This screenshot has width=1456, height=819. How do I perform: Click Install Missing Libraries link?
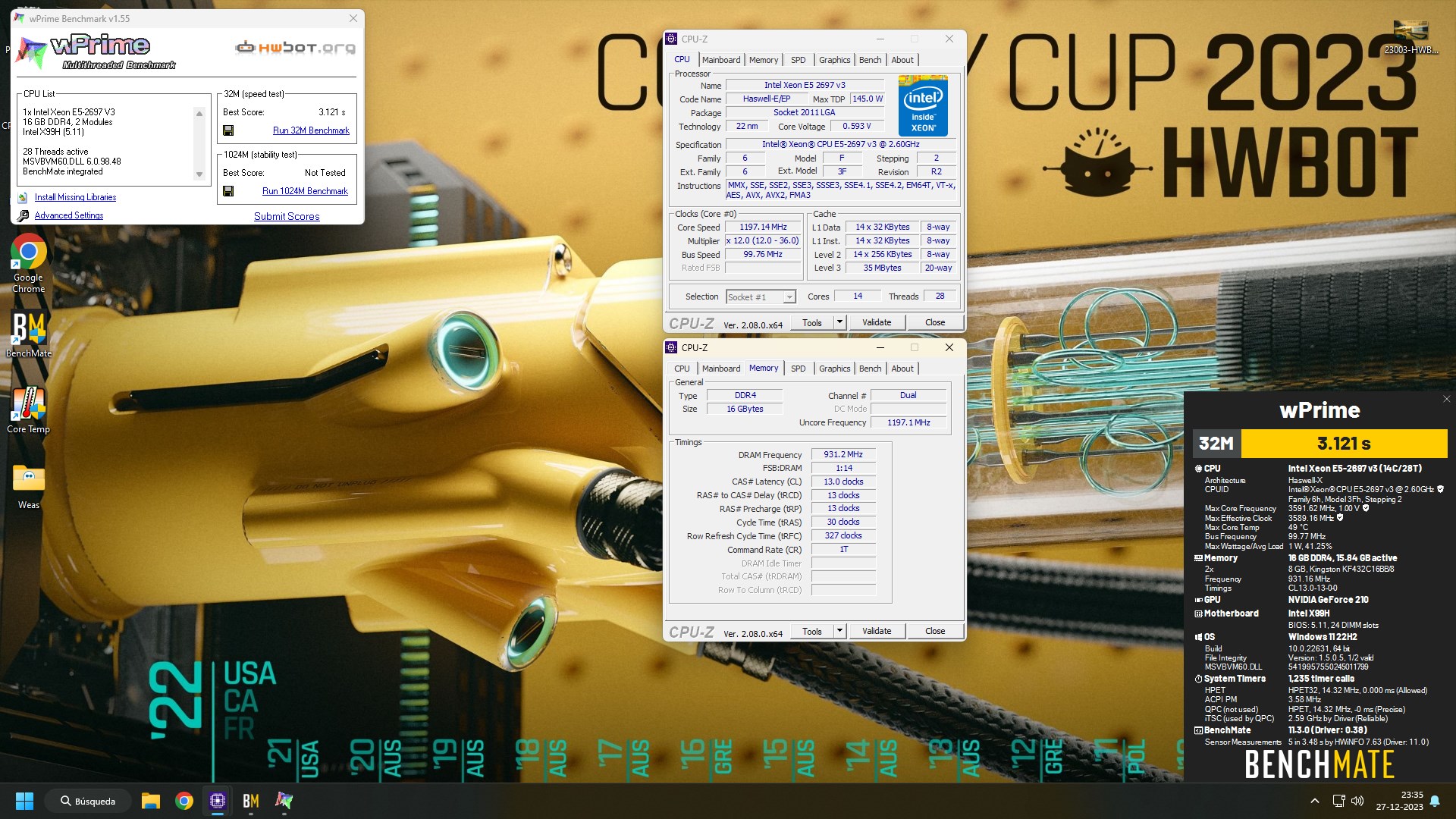pos(75,197)
